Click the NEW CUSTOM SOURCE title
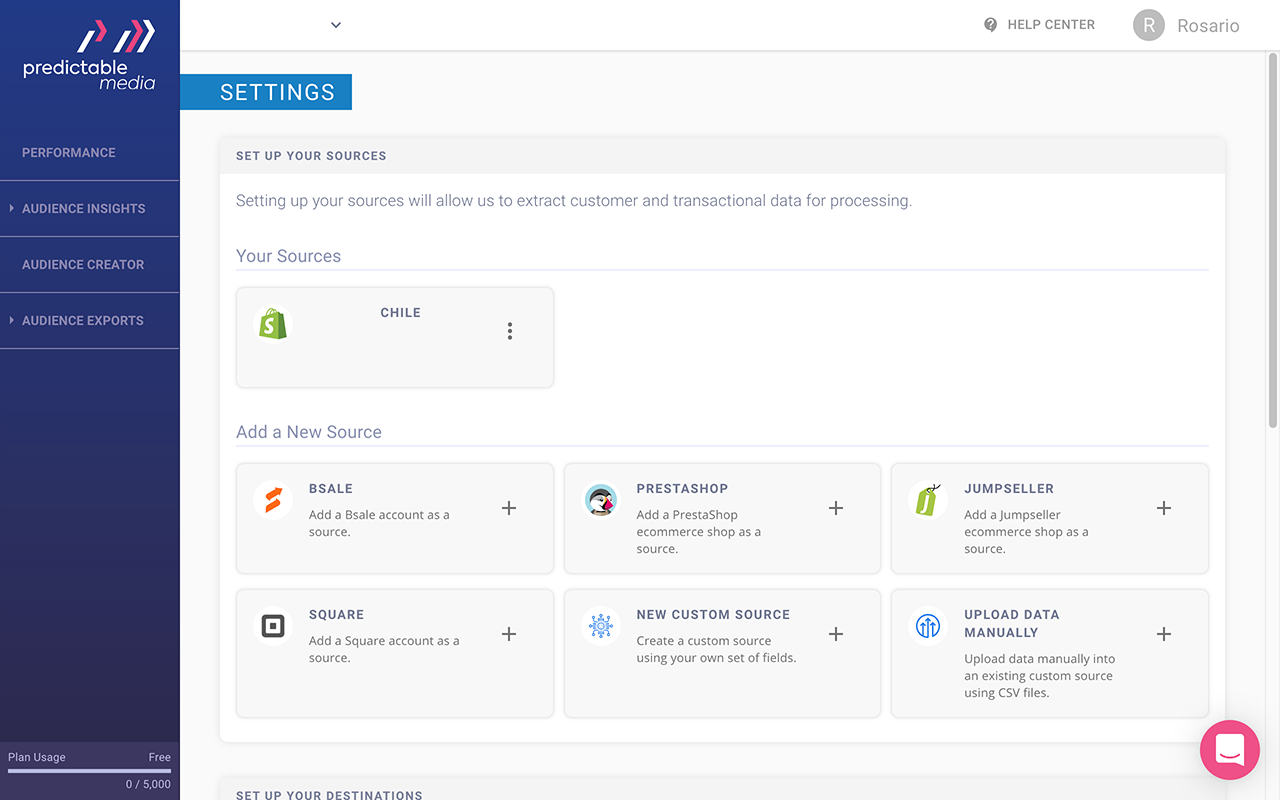 [713, 615]
